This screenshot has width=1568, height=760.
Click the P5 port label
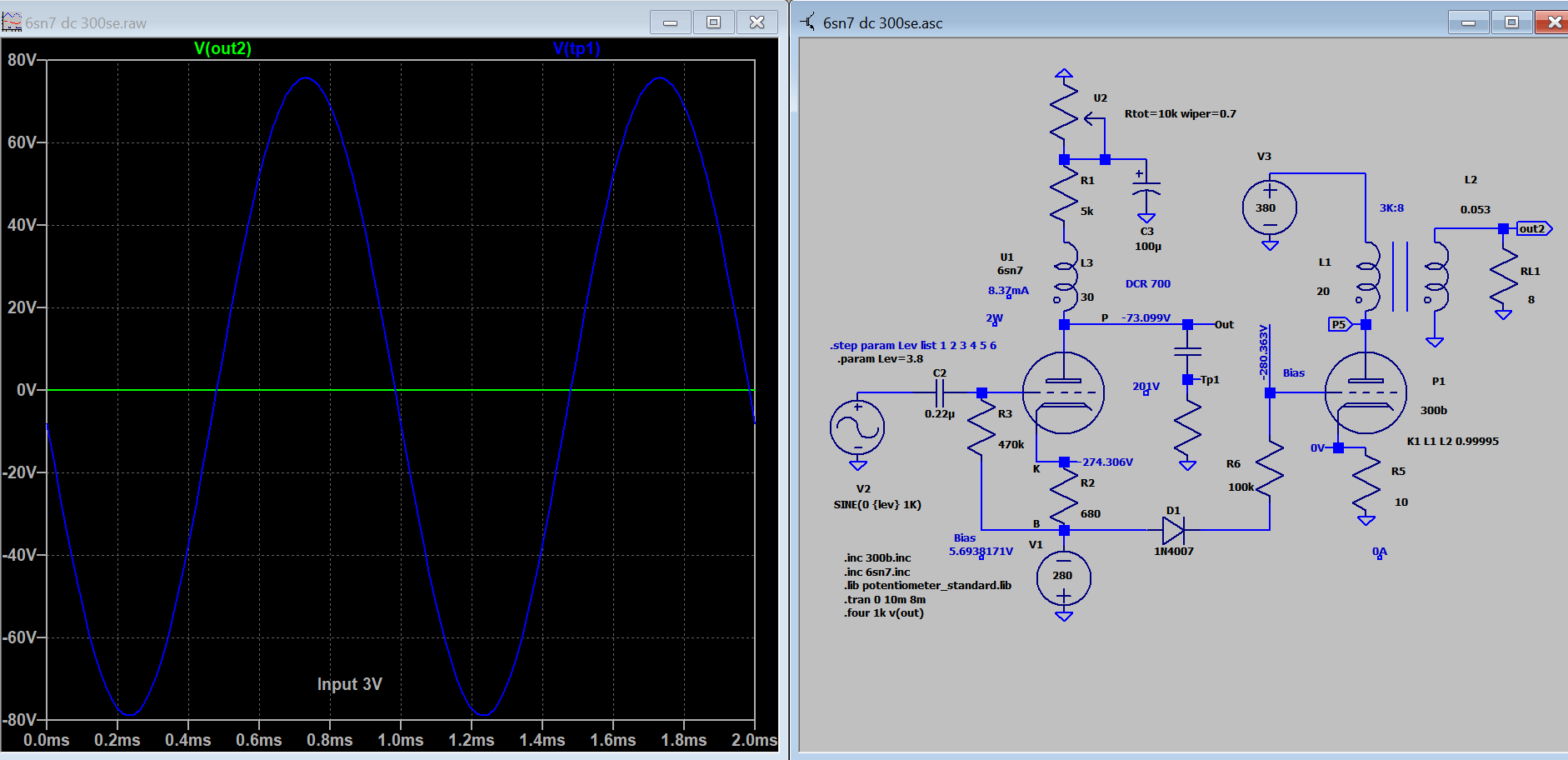[x=1339, y=324]
